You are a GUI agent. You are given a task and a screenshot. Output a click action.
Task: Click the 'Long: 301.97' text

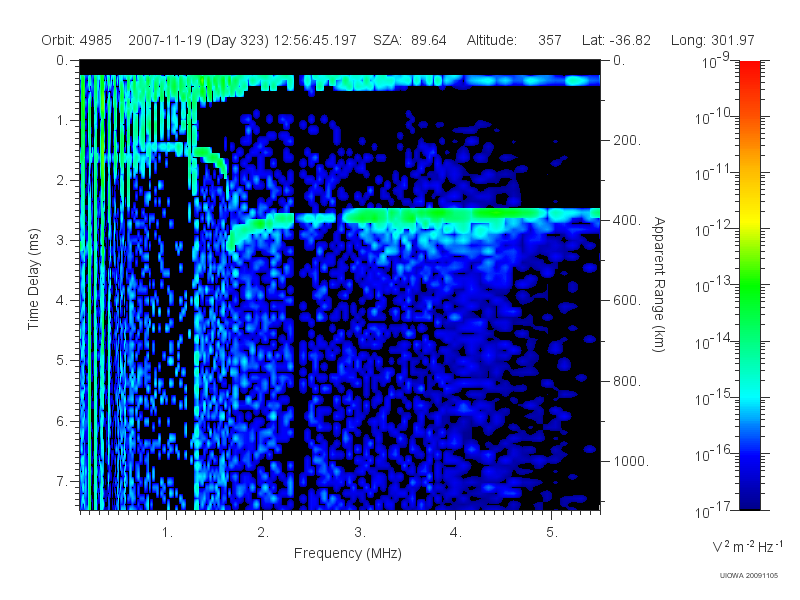[712, 40]
